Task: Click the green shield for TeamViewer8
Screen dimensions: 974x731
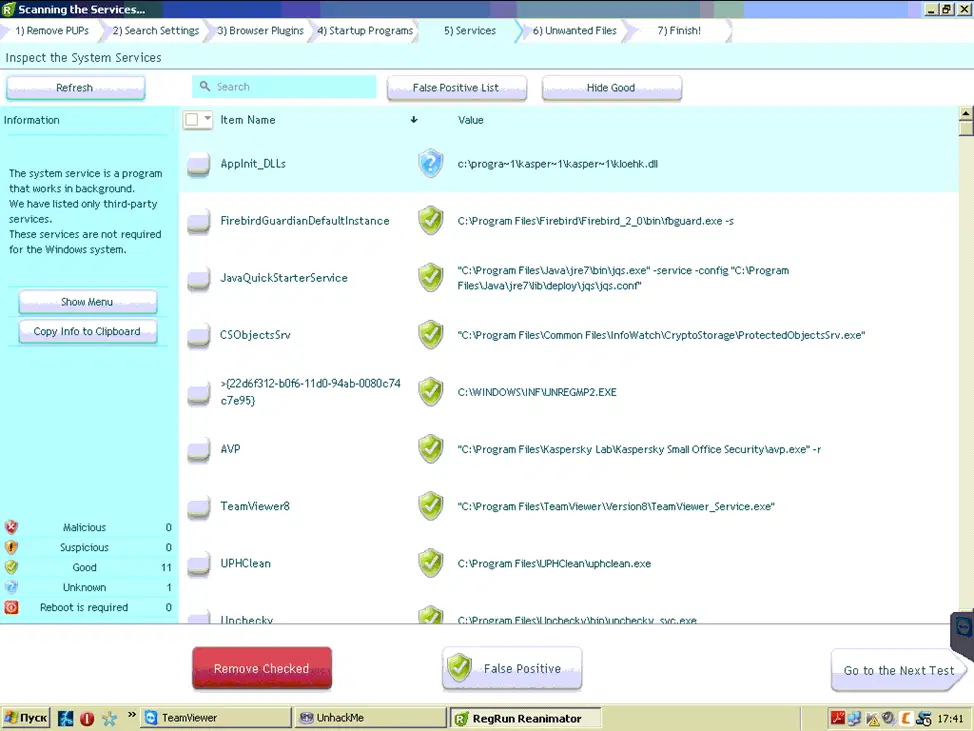Action: coord(430,506)
